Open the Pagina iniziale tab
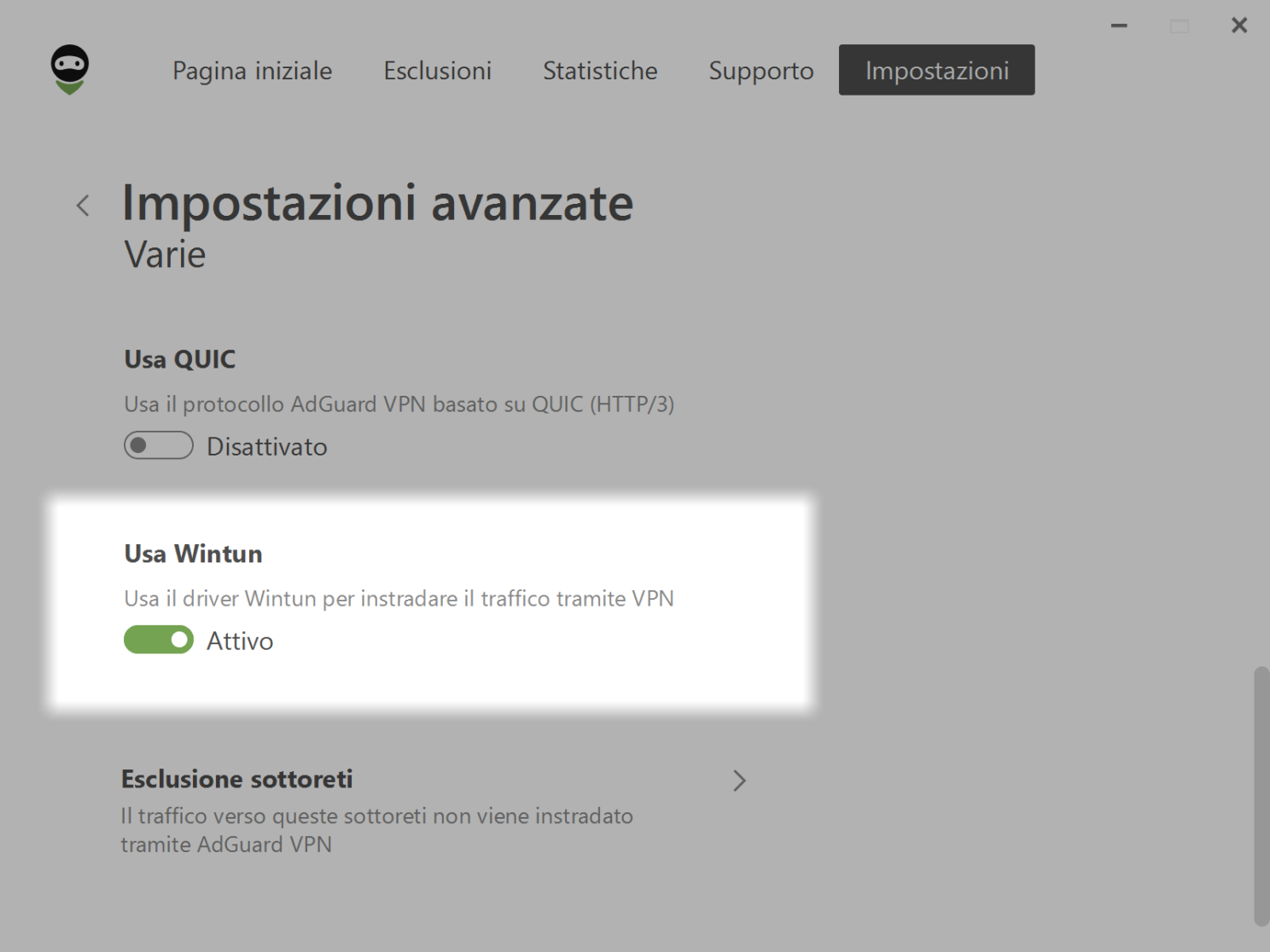 252,71
